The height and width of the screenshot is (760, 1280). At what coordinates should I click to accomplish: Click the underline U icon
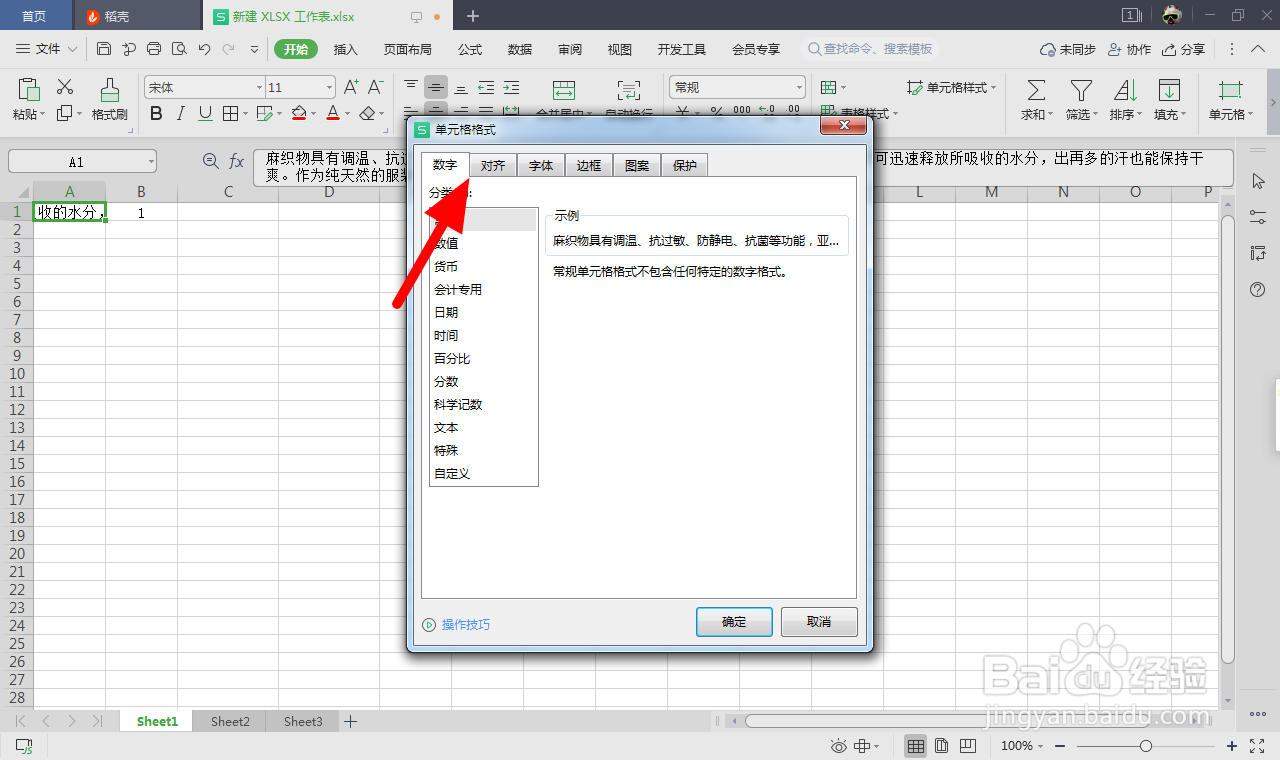[204, 113]
